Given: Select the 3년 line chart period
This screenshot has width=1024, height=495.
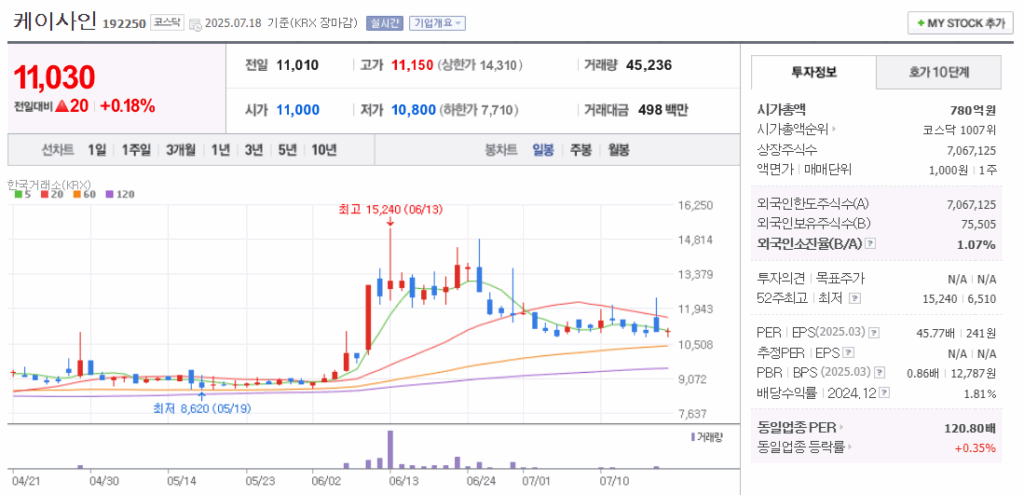Looking at the screenshot, I should click(253, 150).
